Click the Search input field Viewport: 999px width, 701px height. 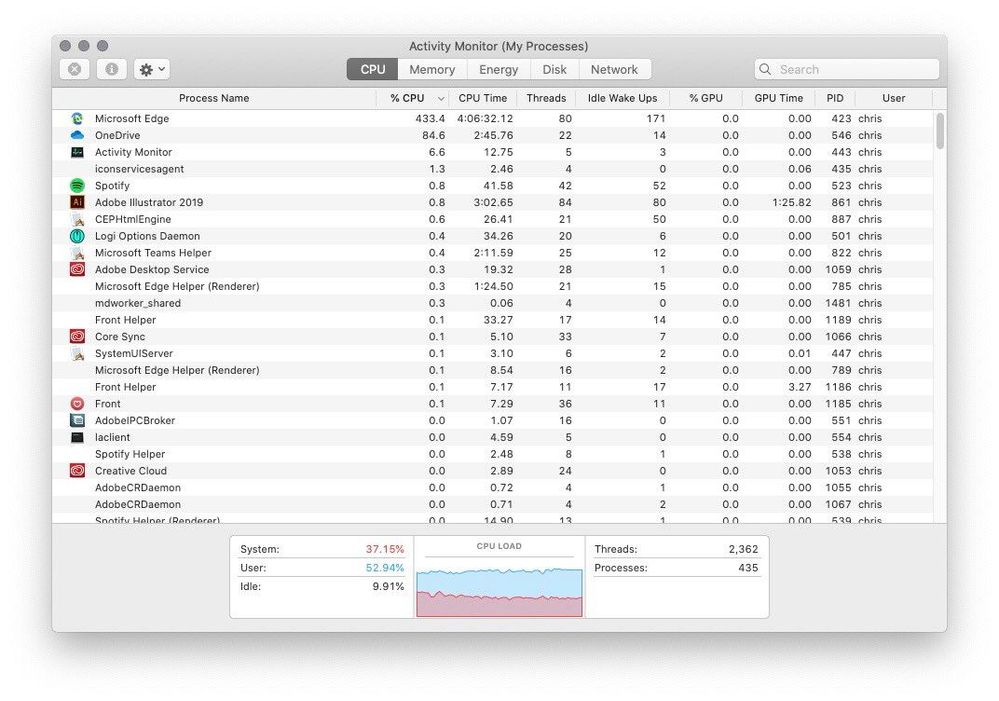click(x=847, y=69)
